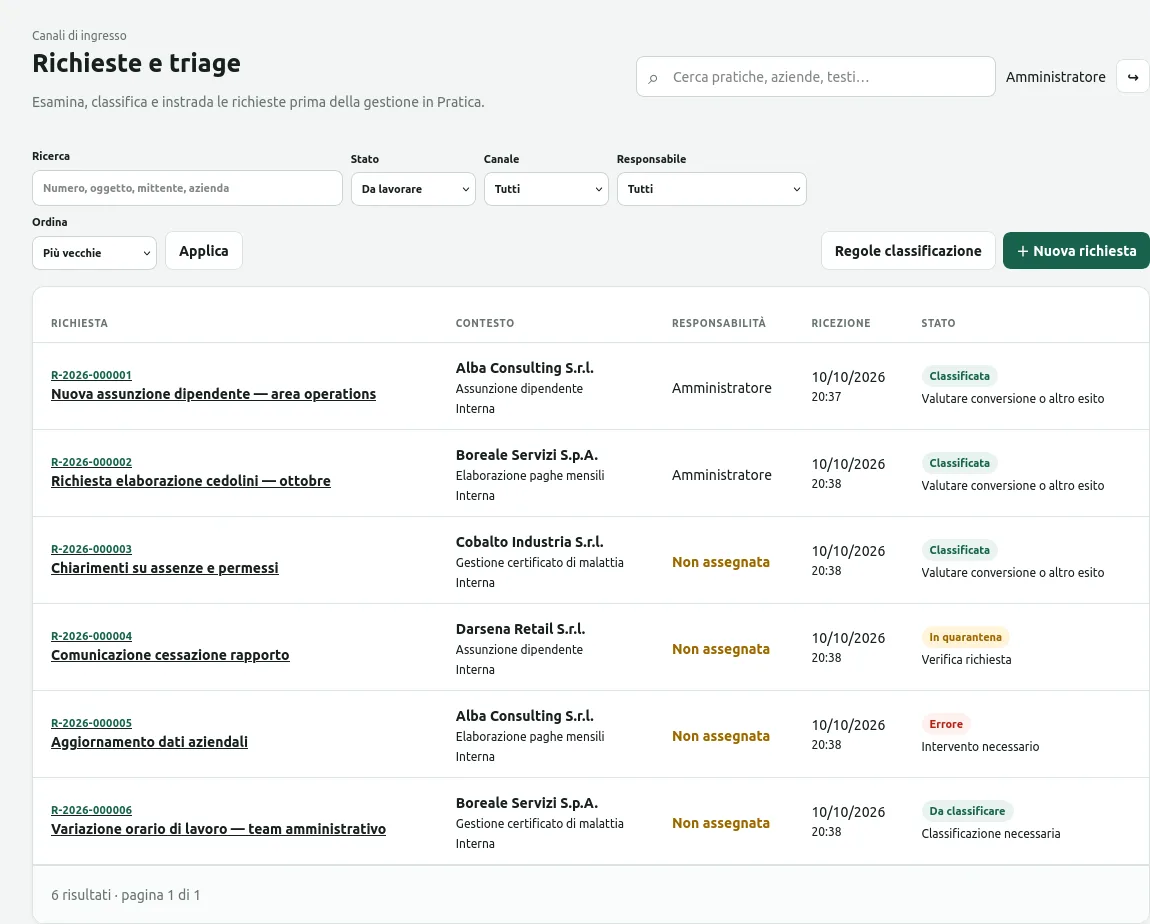This screenshot has height=924, width=1150.
Task: Click the STATO column header
Action: (938, 323)
